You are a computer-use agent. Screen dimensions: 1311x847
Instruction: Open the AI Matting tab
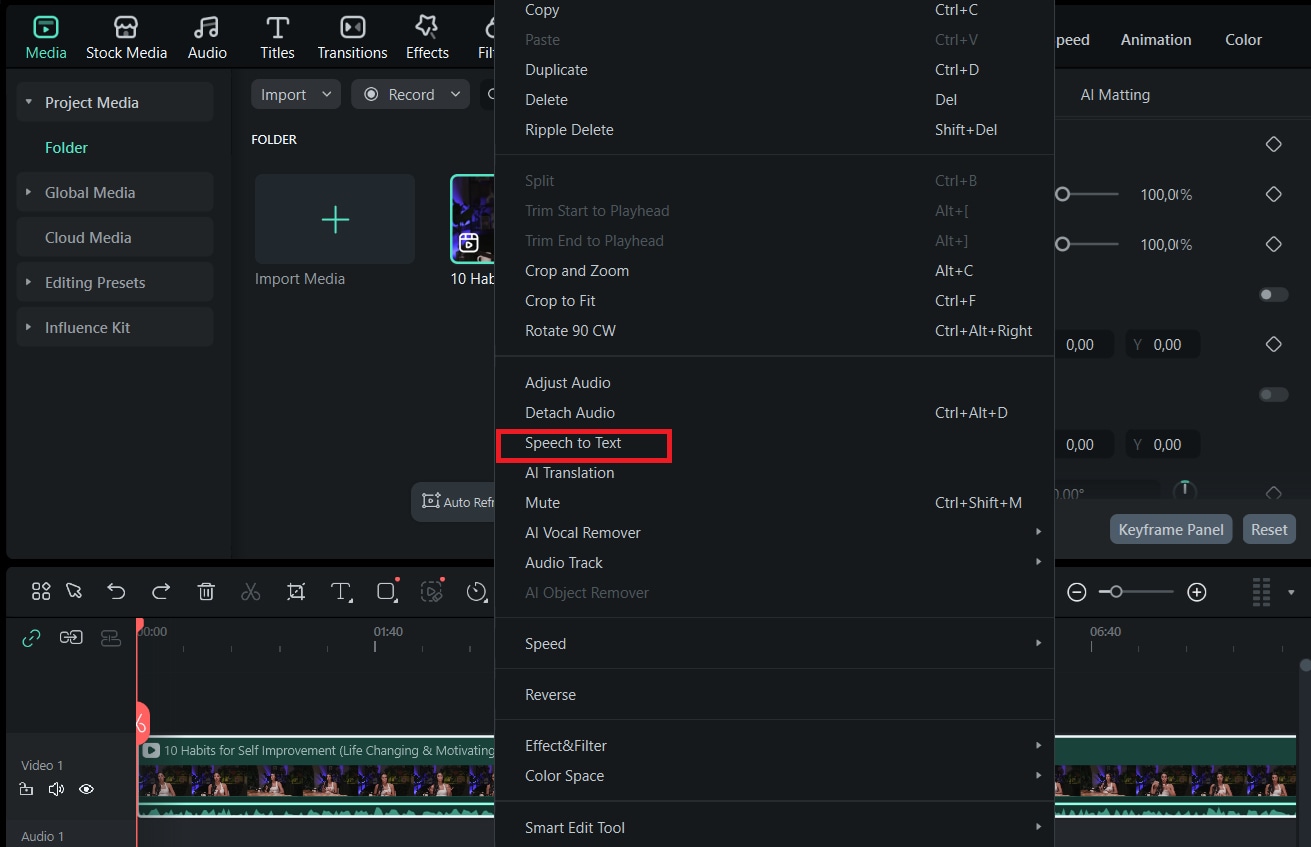(1115, 95)
